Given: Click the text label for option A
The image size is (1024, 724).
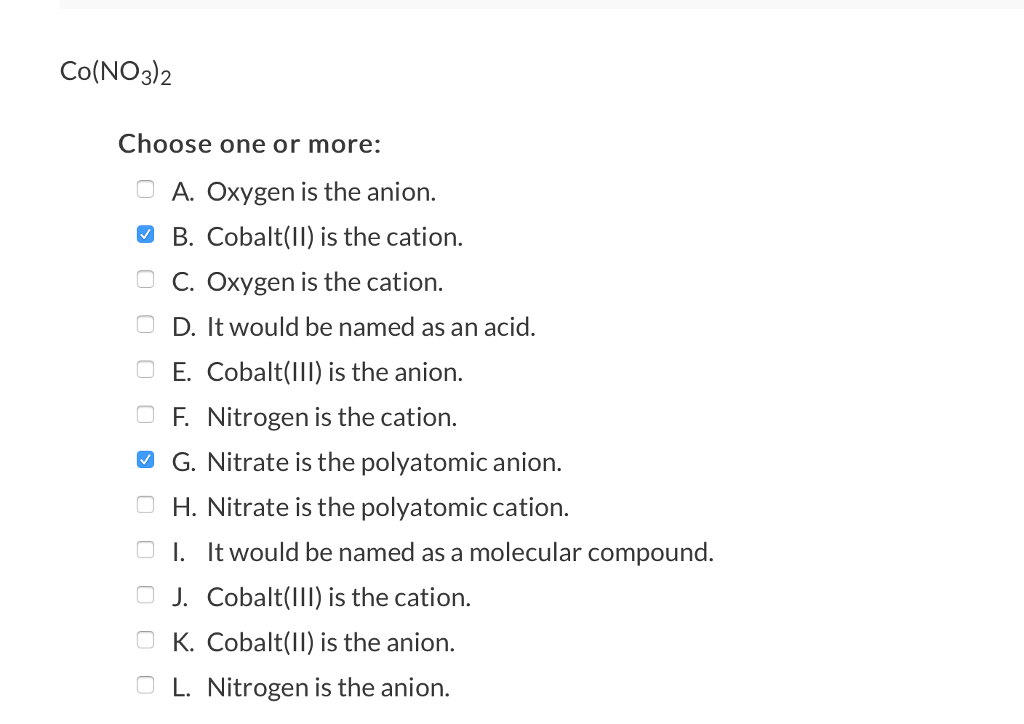Looking at the screenshot, I should click(320, 191).
